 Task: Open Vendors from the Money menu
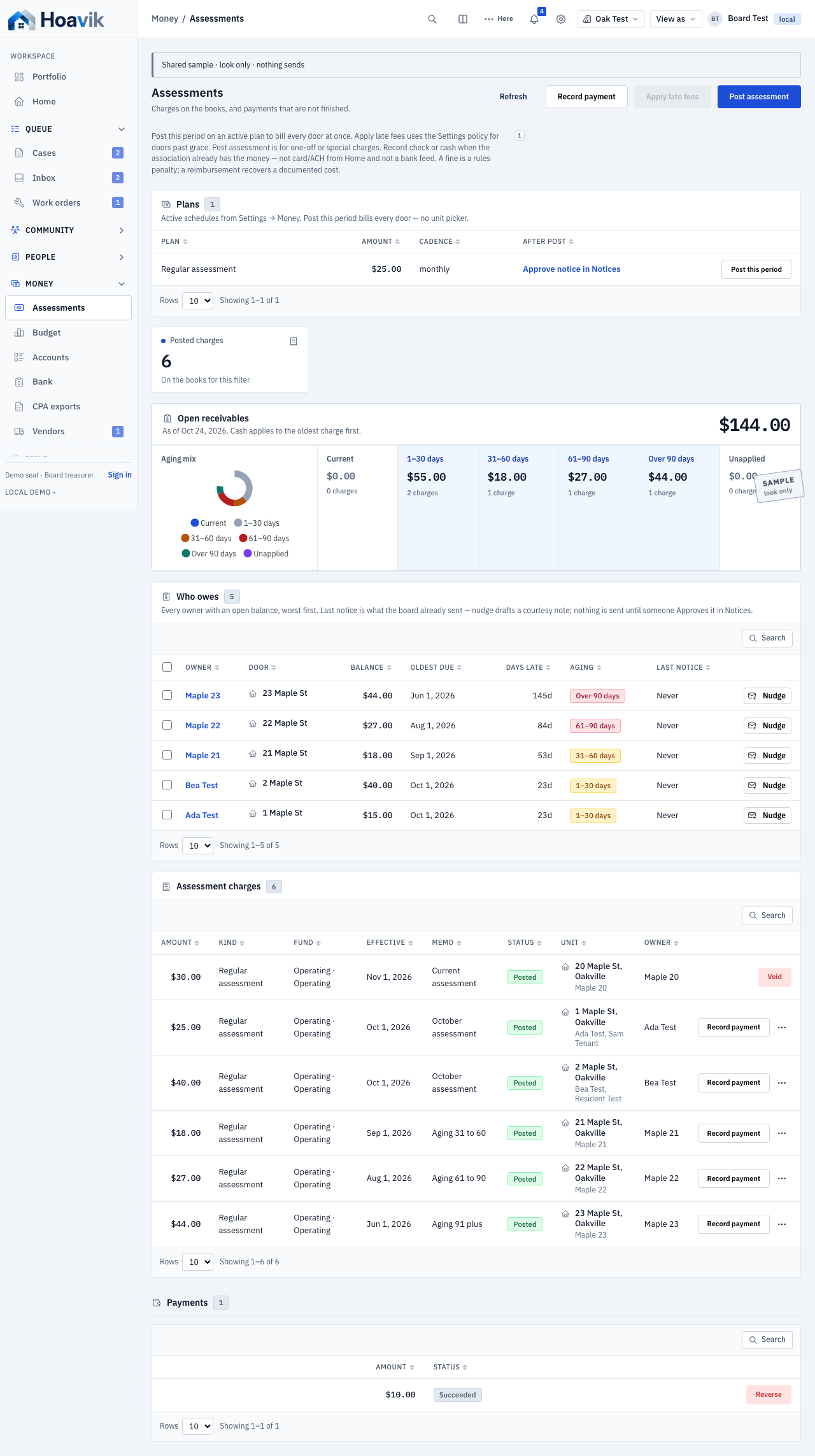pos(68,431)
